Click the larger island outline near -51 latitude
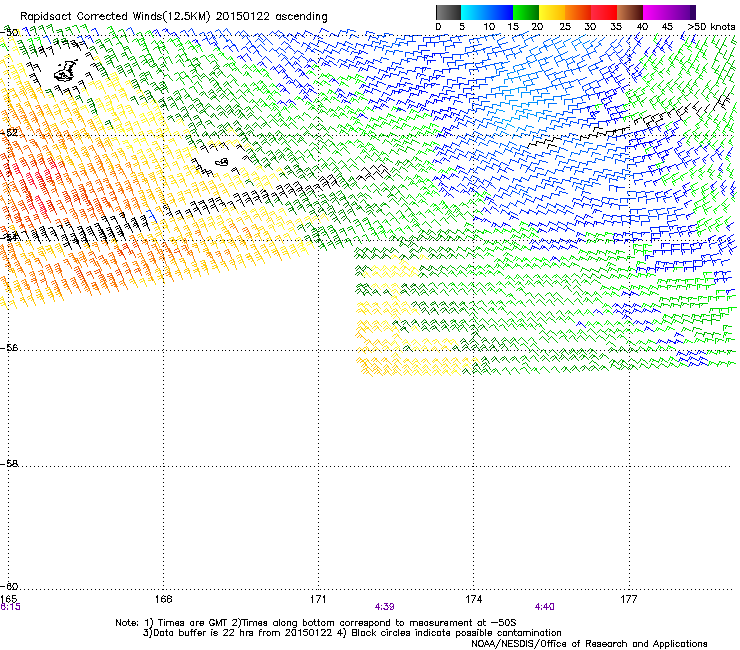Screen dimensions: 740x650 click(66, 70)
